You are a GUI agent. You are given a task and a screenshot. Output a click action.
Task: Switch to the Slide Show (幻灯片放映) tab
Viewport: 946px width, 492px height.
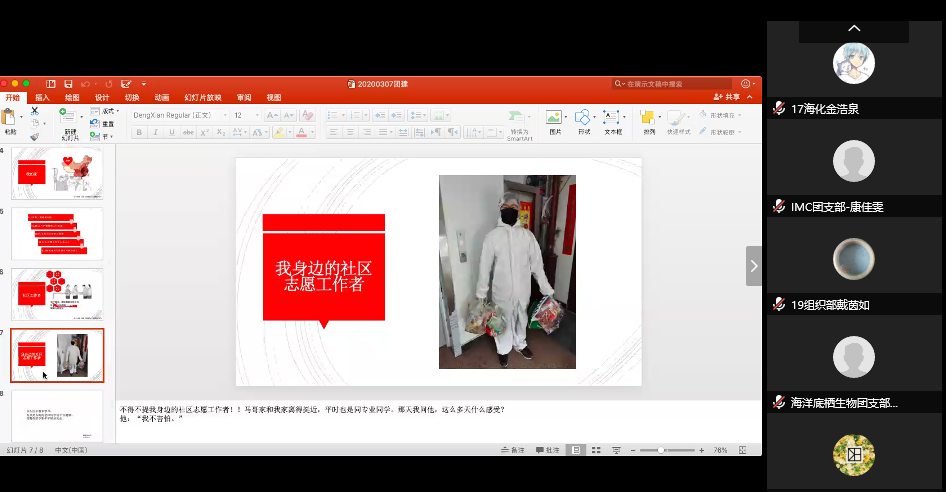pos(203,98)
